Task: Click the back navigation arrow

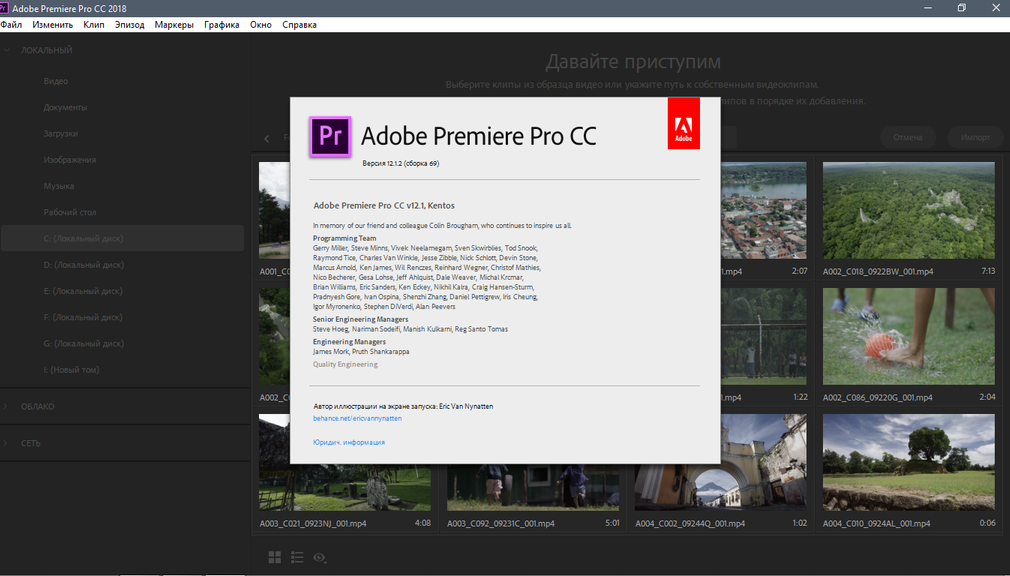Action: [x=267, y=138]
